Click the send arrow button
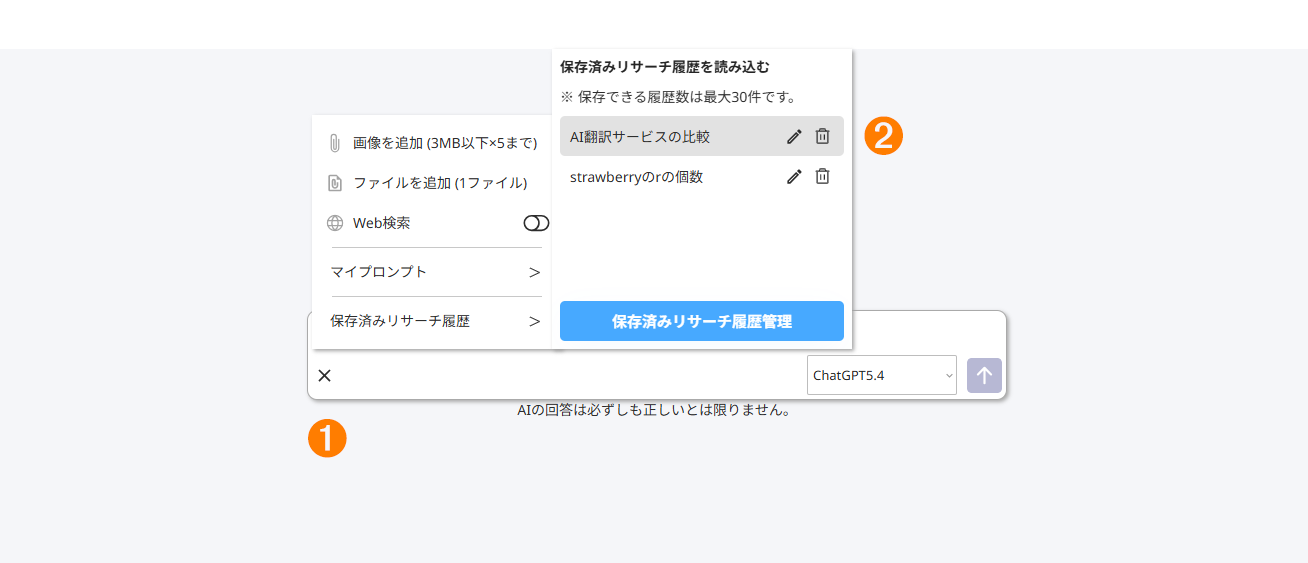1308x563 pixels. click(984, 375)
